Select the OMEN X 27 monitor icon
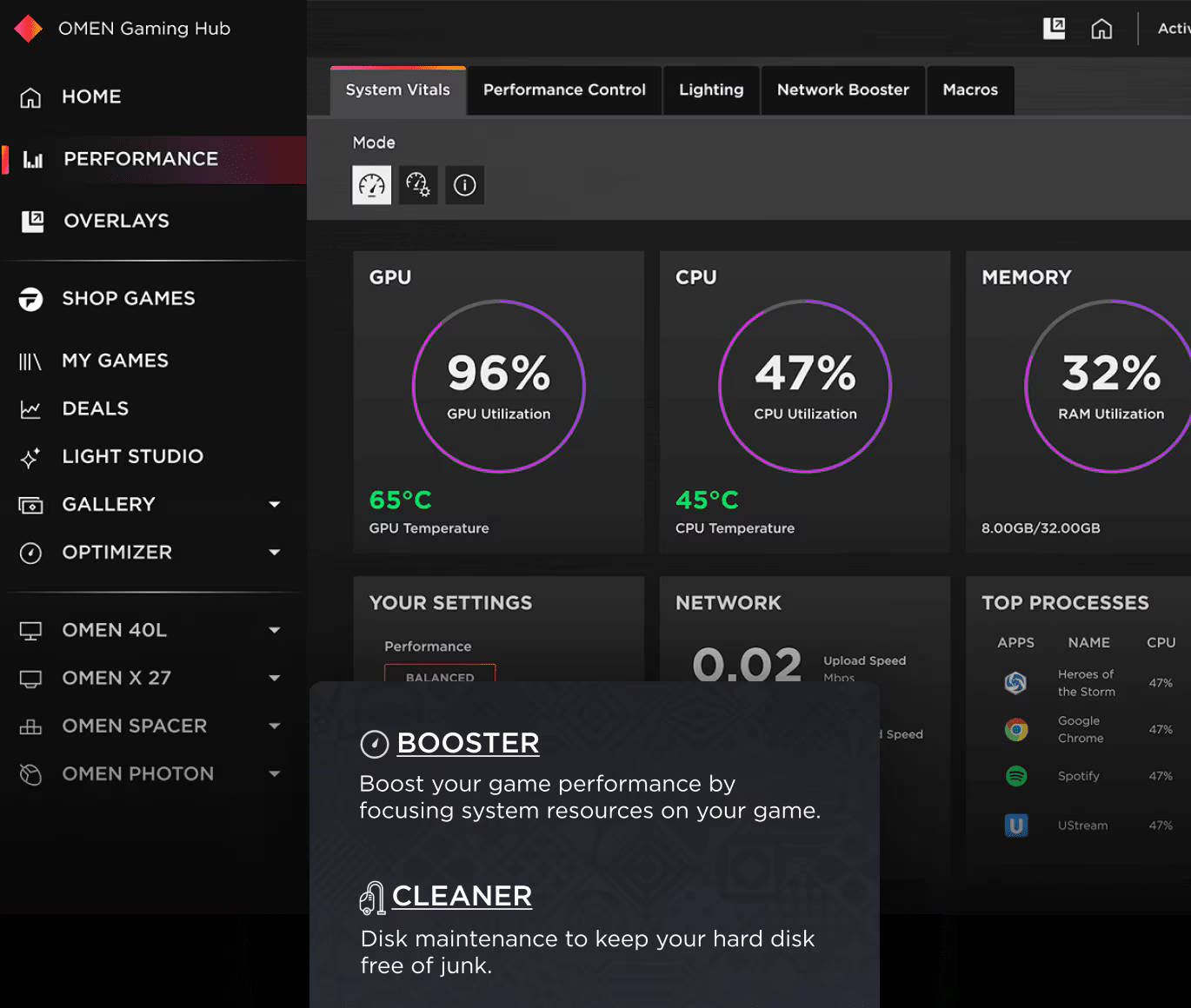1191x1008 pixels. click(x=30, y=679)
